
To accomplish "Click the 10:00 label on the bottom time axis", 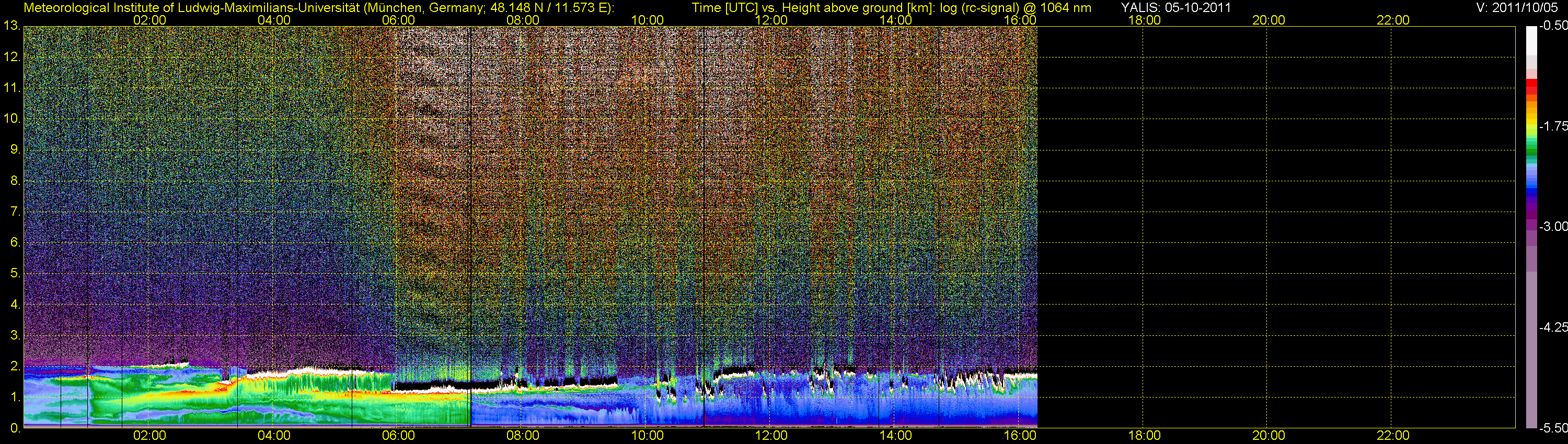I will click(x=647, y=436).
